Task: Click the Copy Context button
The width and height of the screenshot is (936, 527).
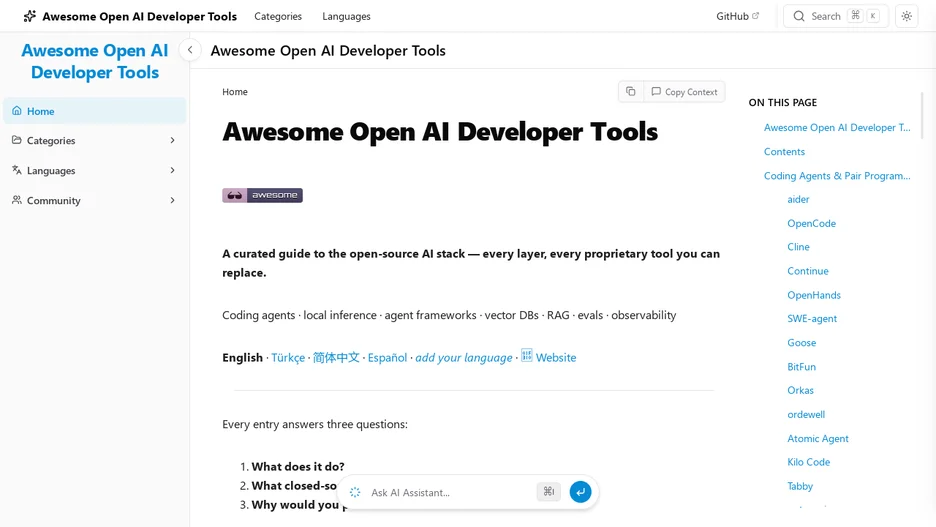Action: point(684,91)
